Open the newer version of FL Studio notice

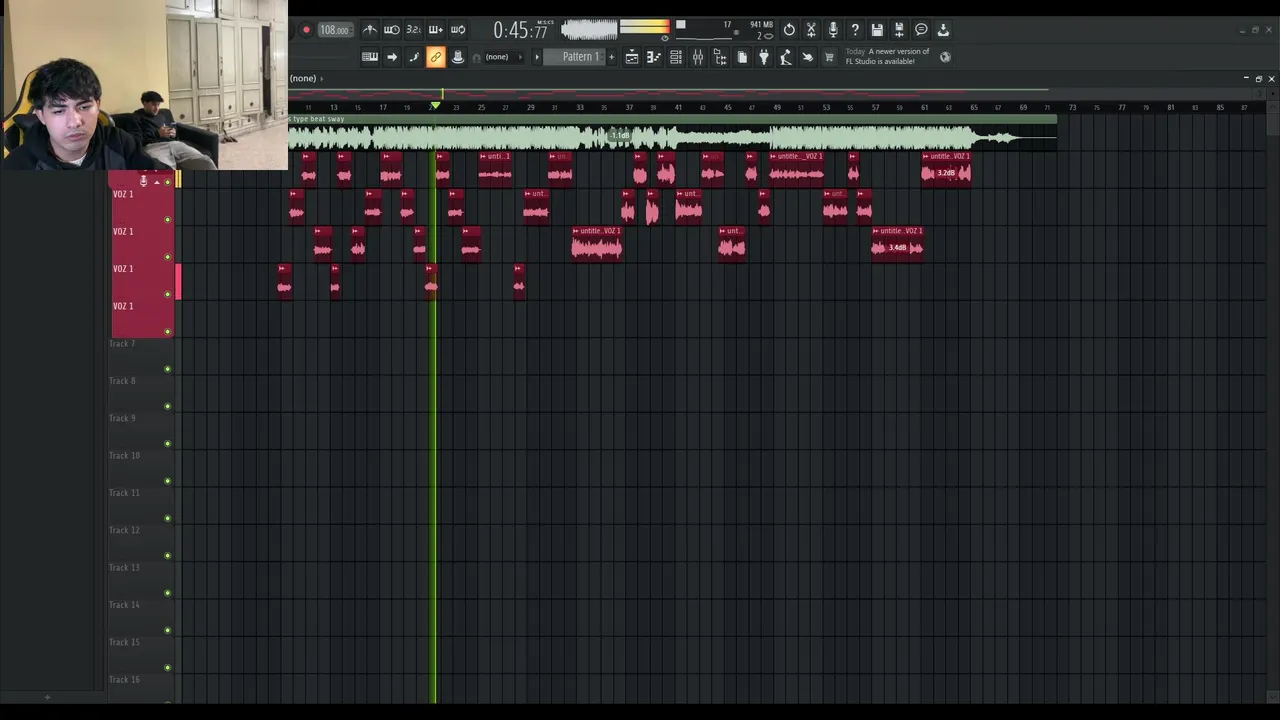(887, 56)
